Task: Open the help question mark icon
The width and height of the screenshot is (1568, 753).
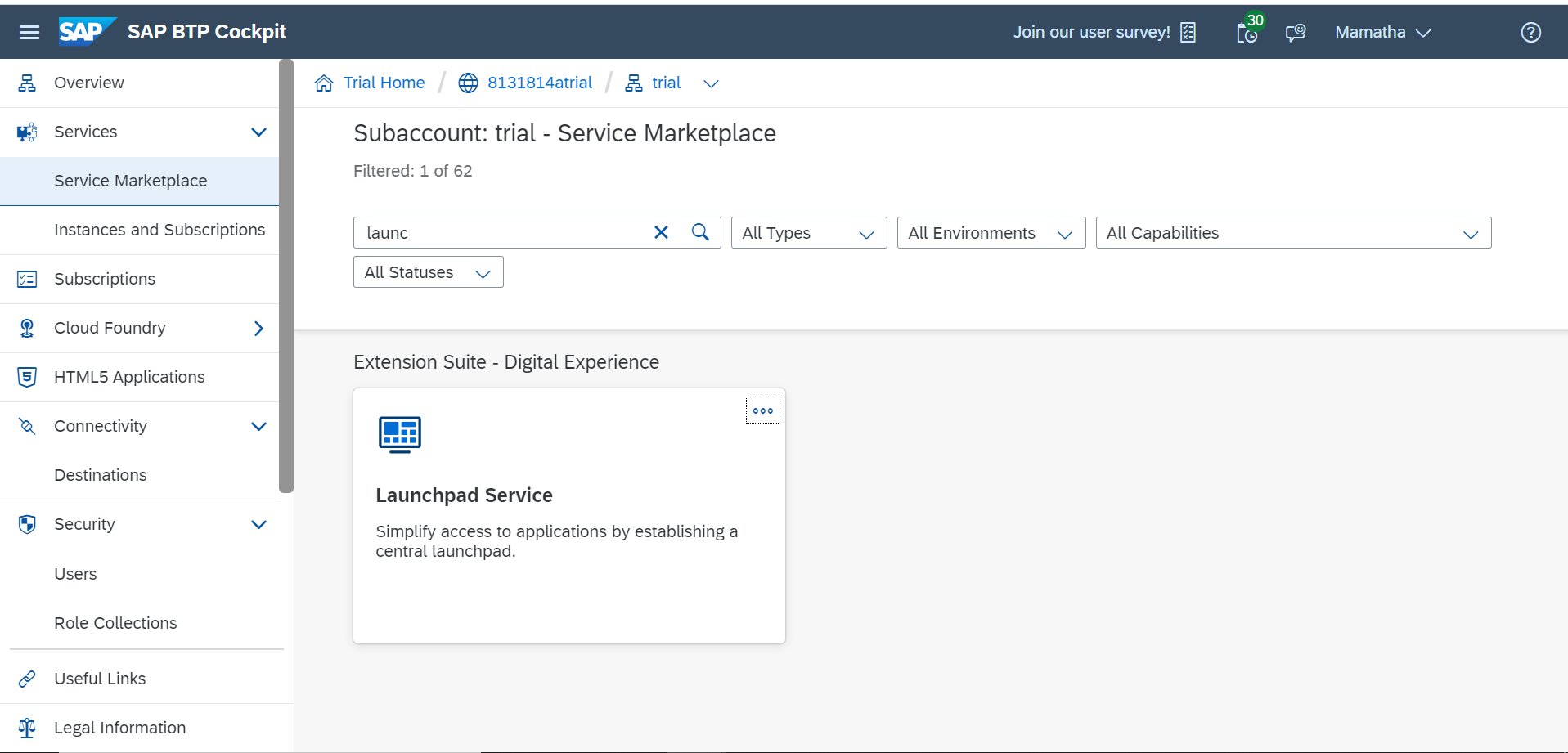Action: (1531, 33)
